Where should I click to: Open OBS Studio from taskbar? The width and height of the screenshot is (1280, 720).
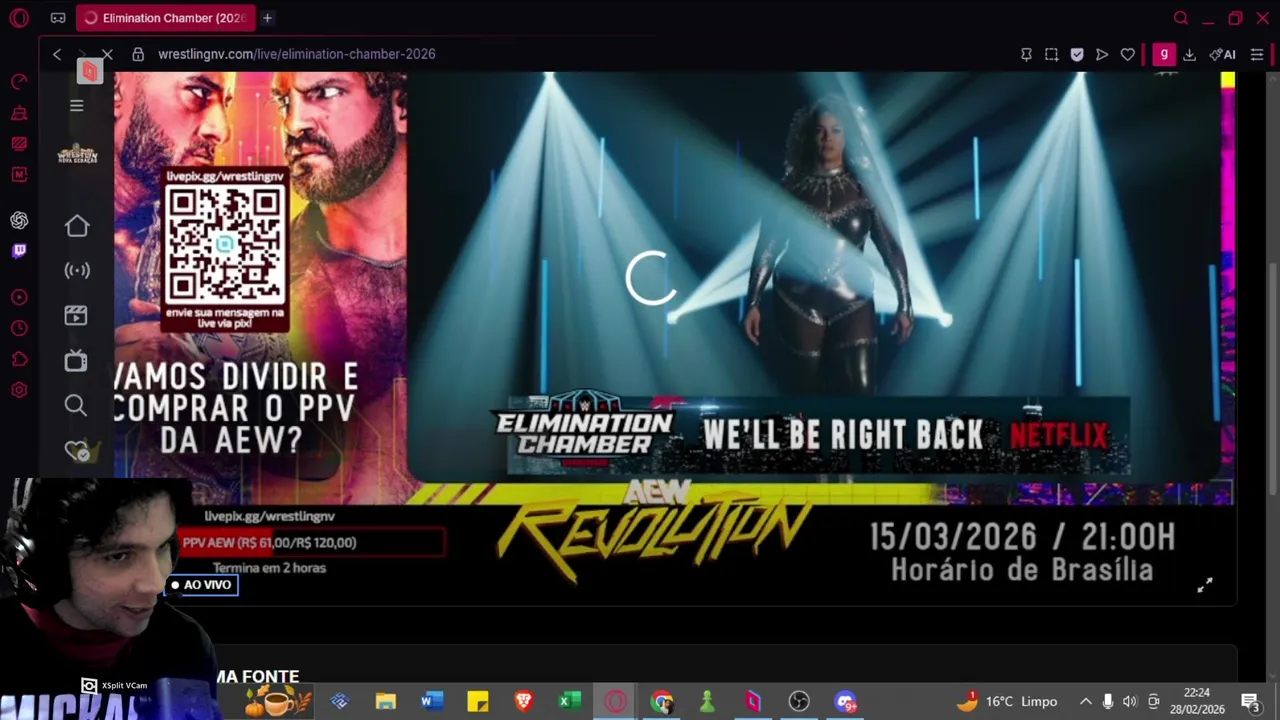coord(799,701)
